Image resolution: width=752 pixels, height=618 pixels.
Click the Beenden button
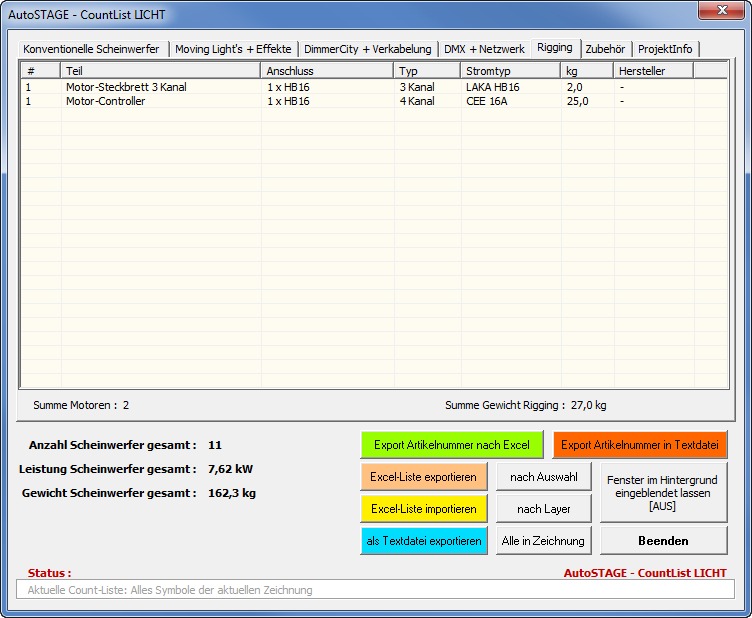coord(662,541)
